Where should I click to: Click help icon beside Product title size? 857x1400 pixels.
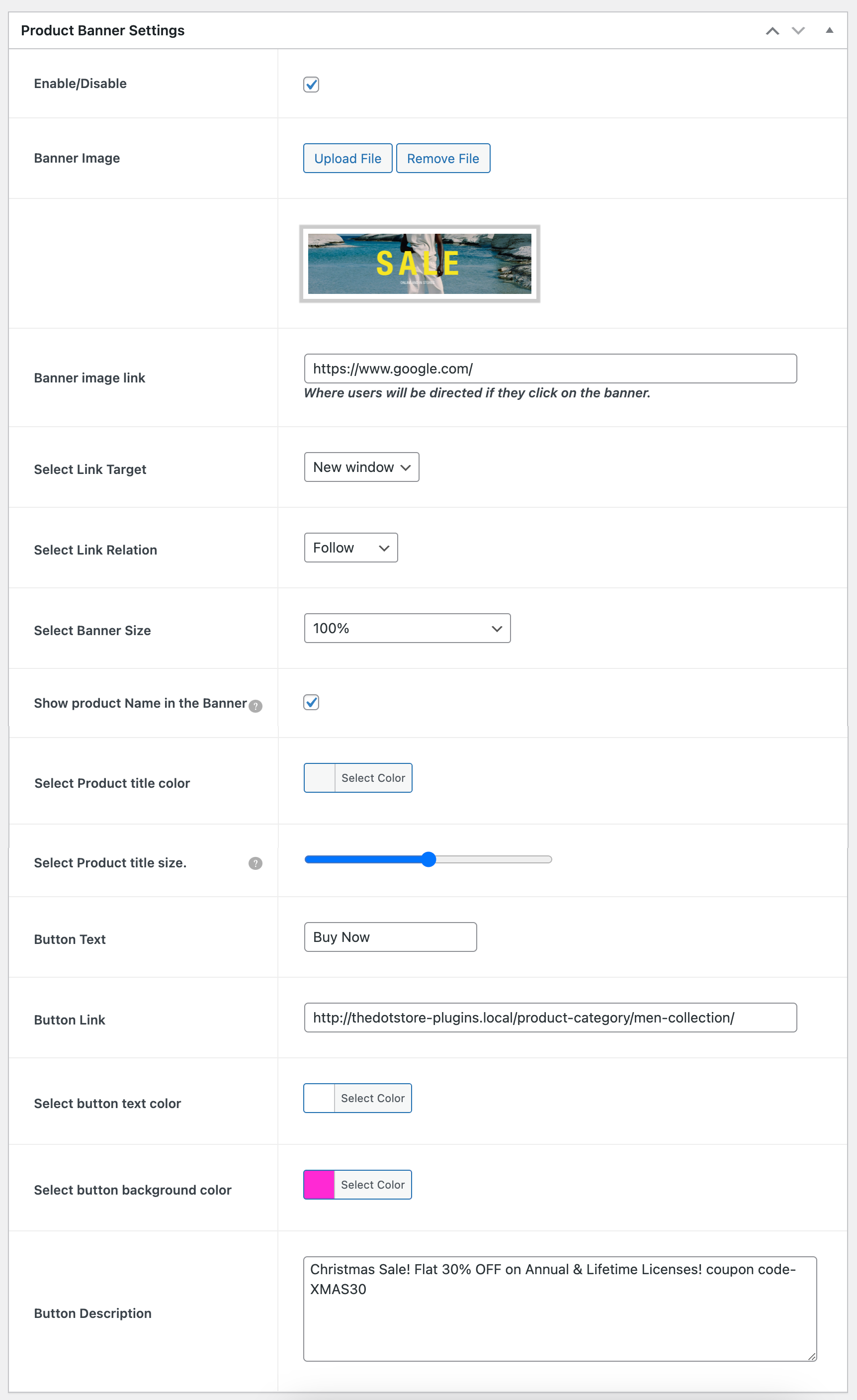pyautogui.click(x=256, y=863)
